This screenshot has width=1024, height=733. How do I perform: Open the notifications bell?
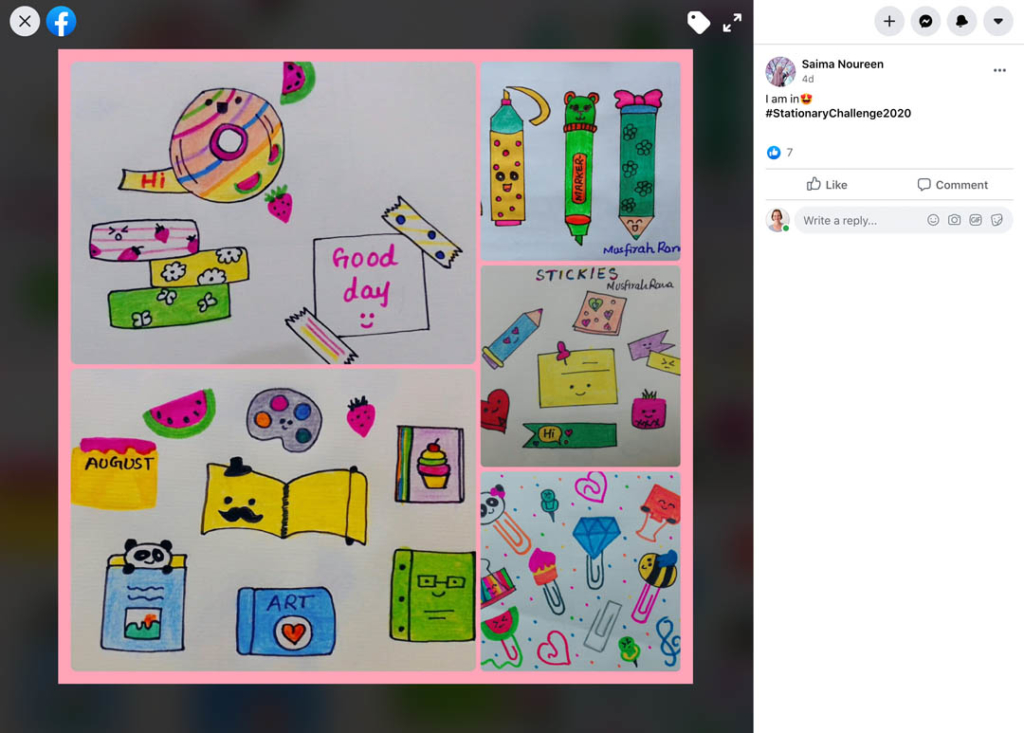[x=961, y=21]
